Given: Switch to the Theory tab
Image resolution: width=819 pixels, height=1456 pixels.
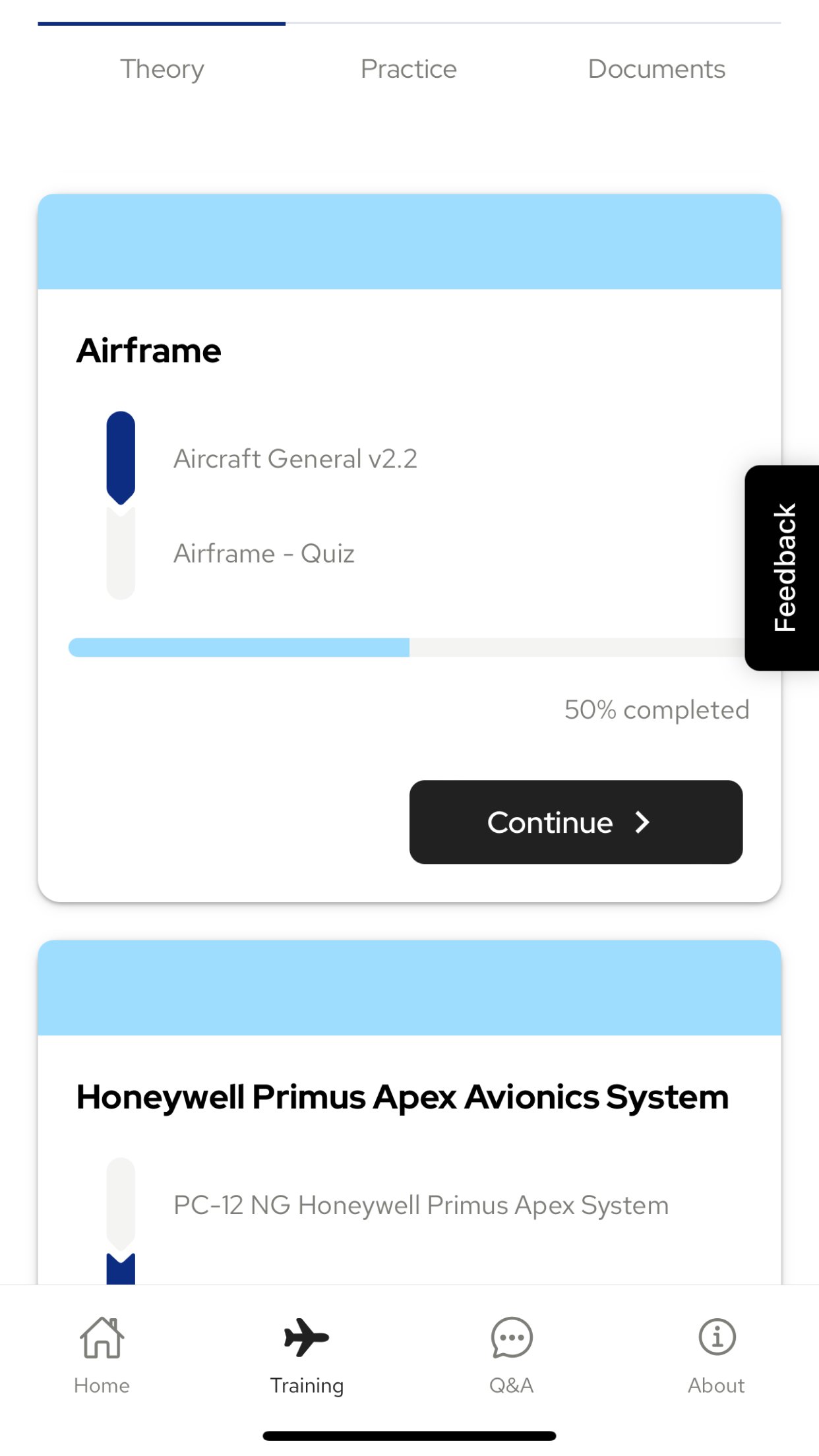Looking at the screenshot, I should click(x=162, y=69).
